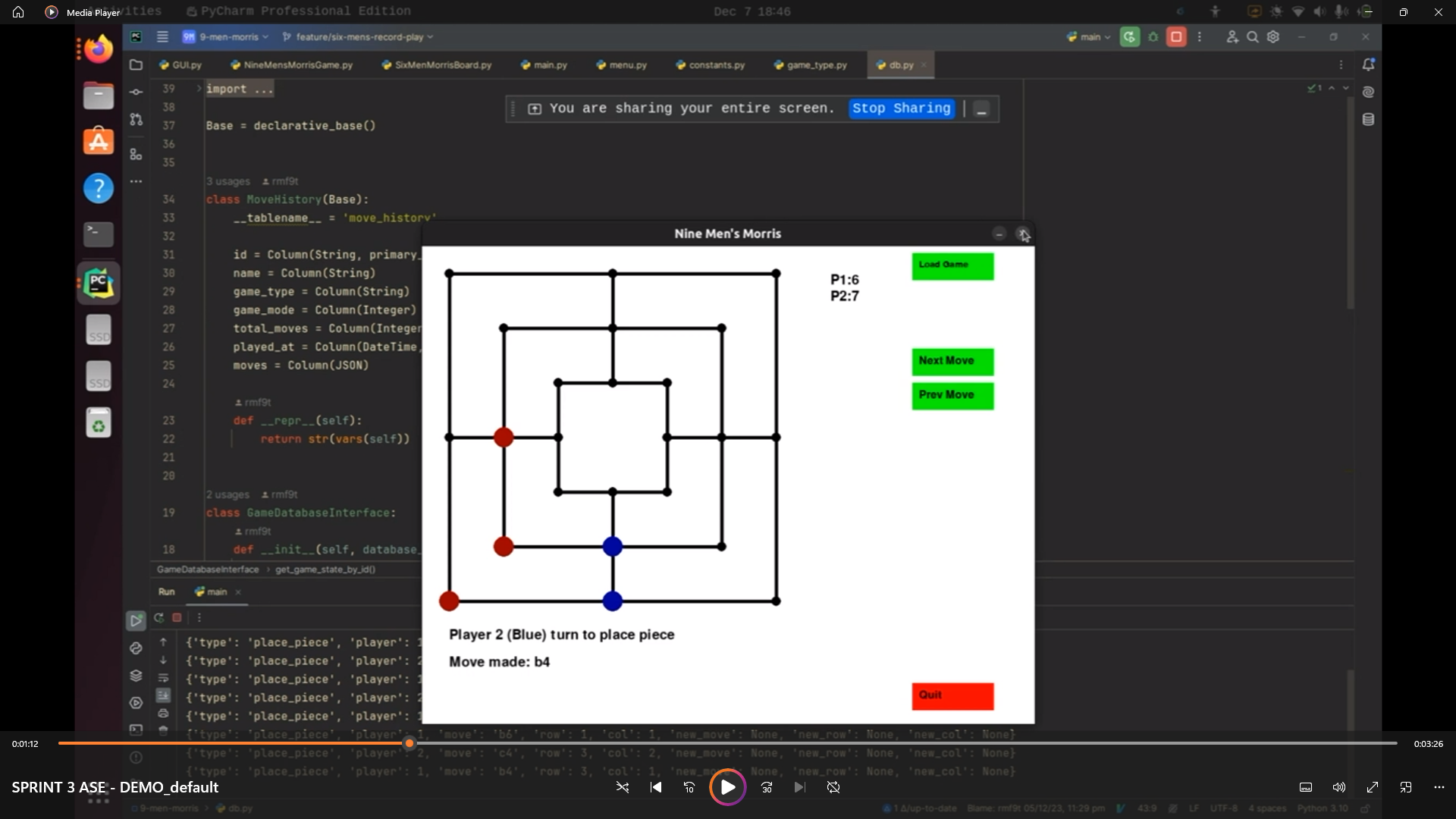Screen dimensions: 1456x819
Task: Select the NineMensMorrisGame.py tab
Action: 297,64
